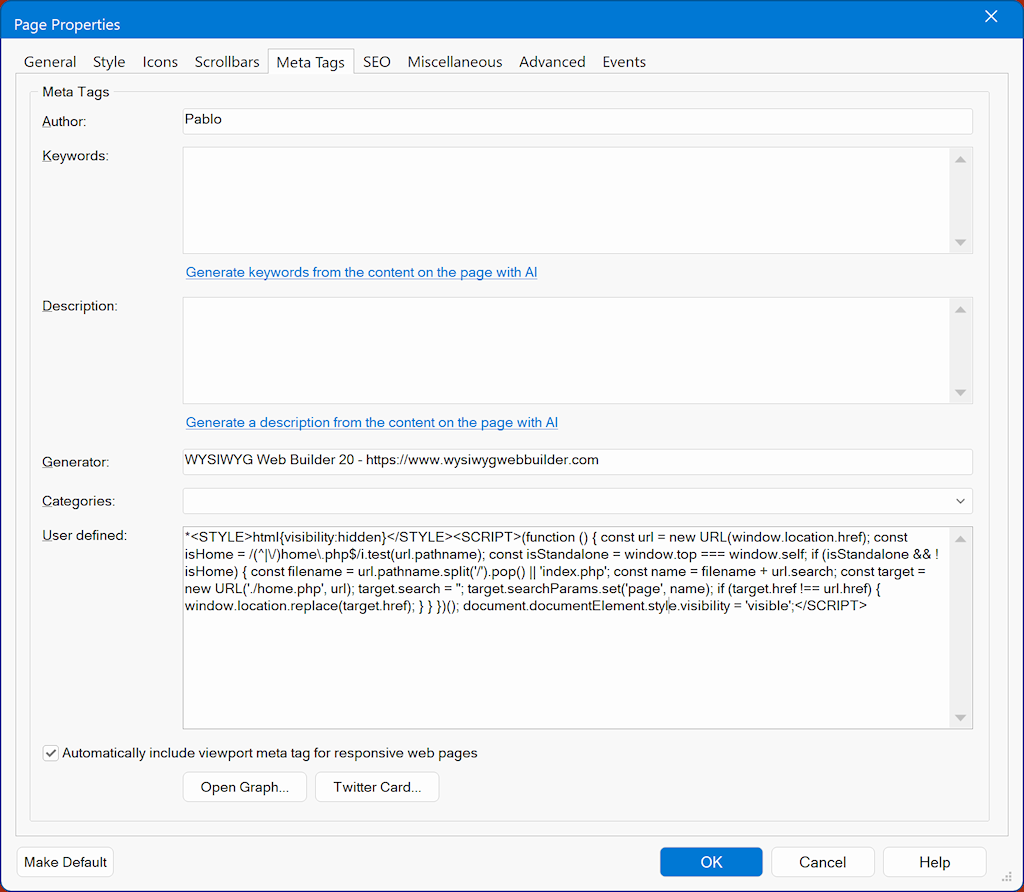Go to the Scrollbars tab
The width and height of the screenshot is (1024, 892).
click(227, 62)
